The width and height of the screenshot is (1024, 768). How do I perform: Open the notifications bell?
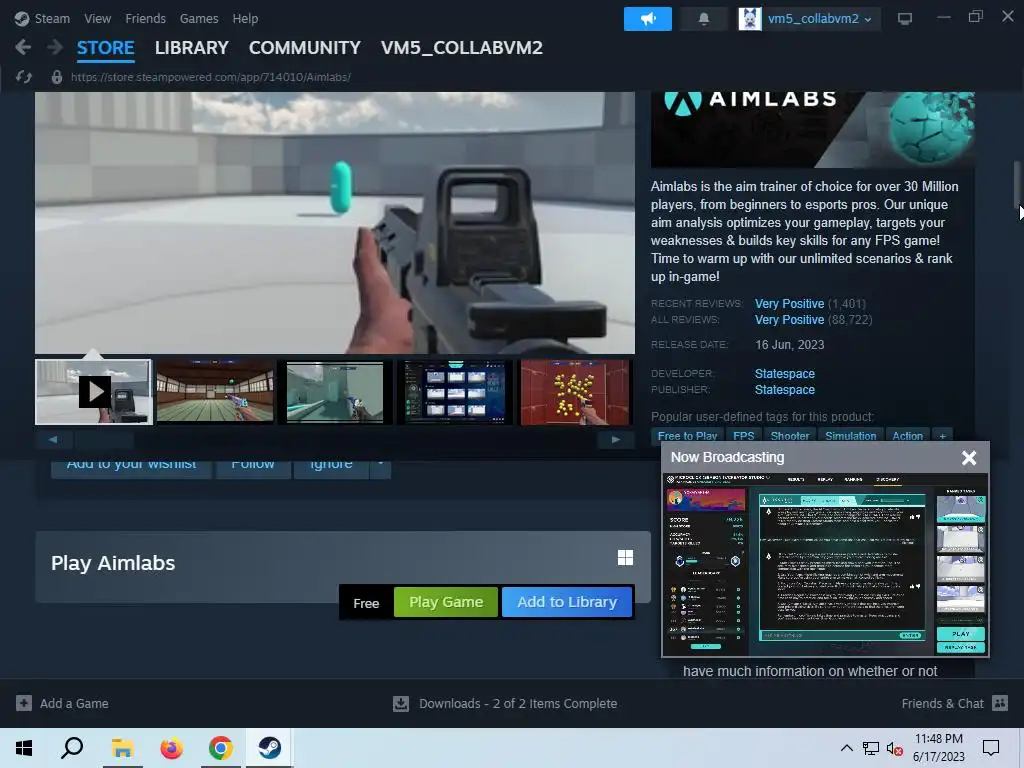[x=703, y=19]
